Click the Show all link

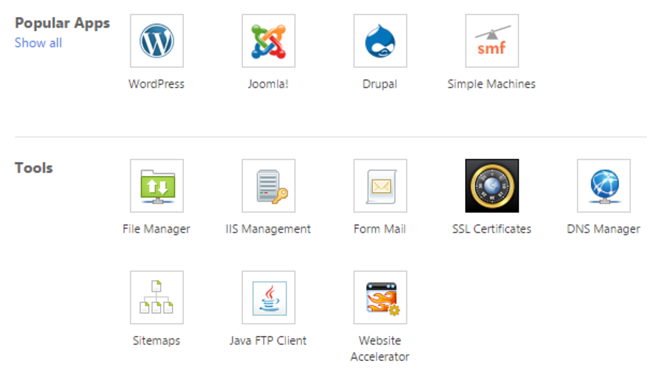click(38, 43)
